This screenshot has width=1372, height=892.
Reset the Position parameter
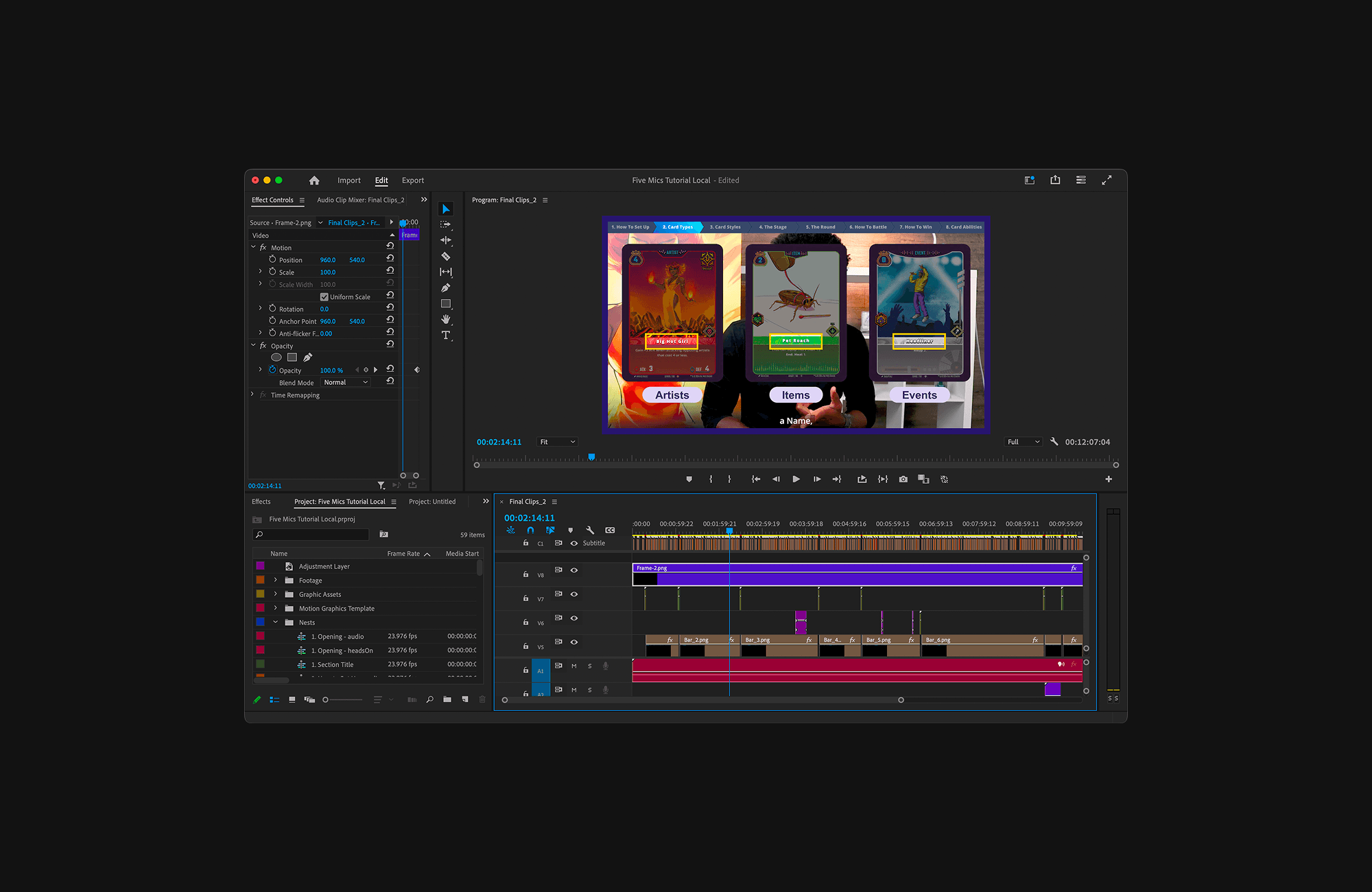(390, 258)
